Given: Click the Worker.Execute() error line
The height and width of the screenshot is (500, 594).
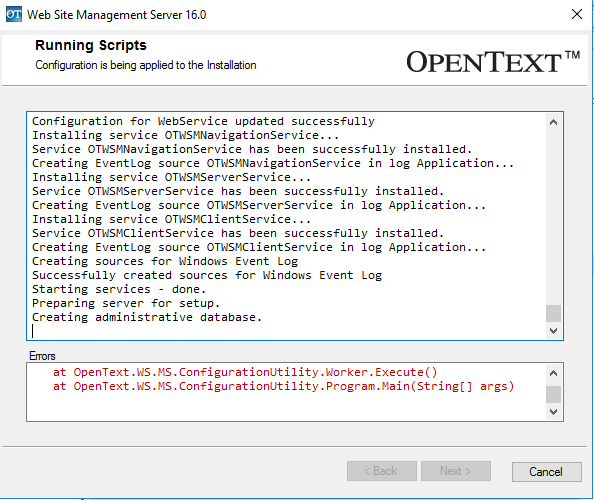Looking at the screenshot, I should coord(245,372).
